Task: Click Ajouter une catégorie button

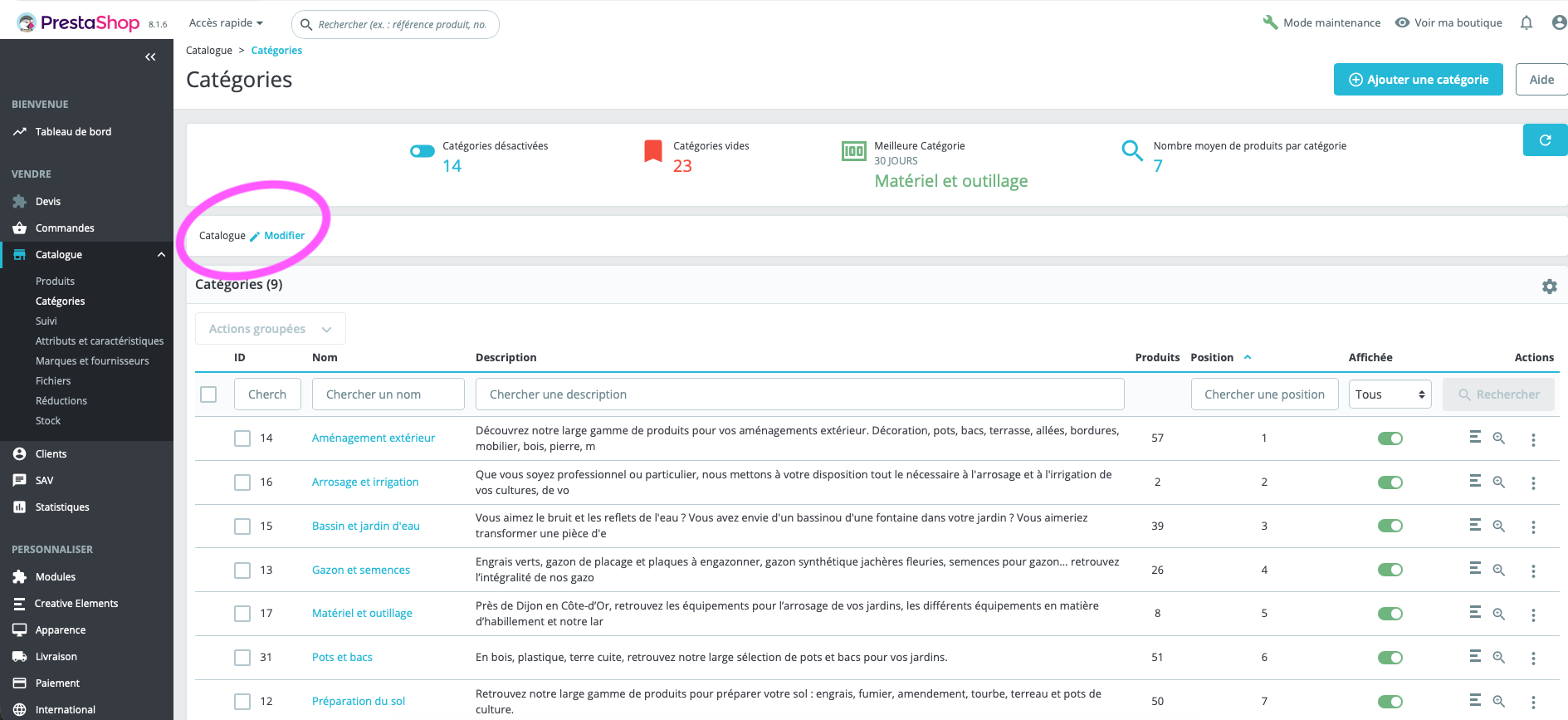Action: (x=1418, y=80)
